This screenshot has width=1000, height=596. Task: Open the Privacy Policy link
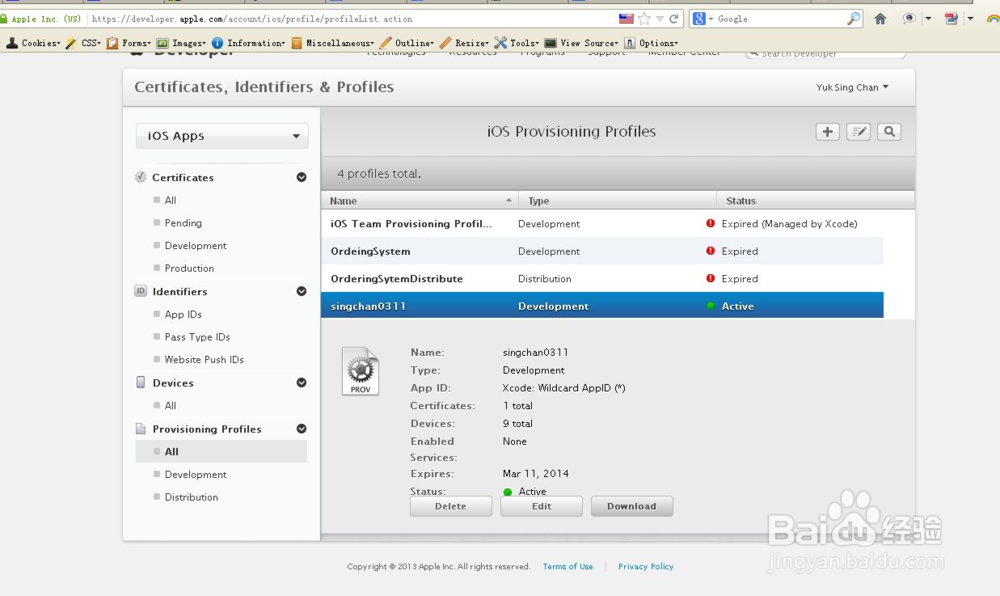tap(645, 566)
